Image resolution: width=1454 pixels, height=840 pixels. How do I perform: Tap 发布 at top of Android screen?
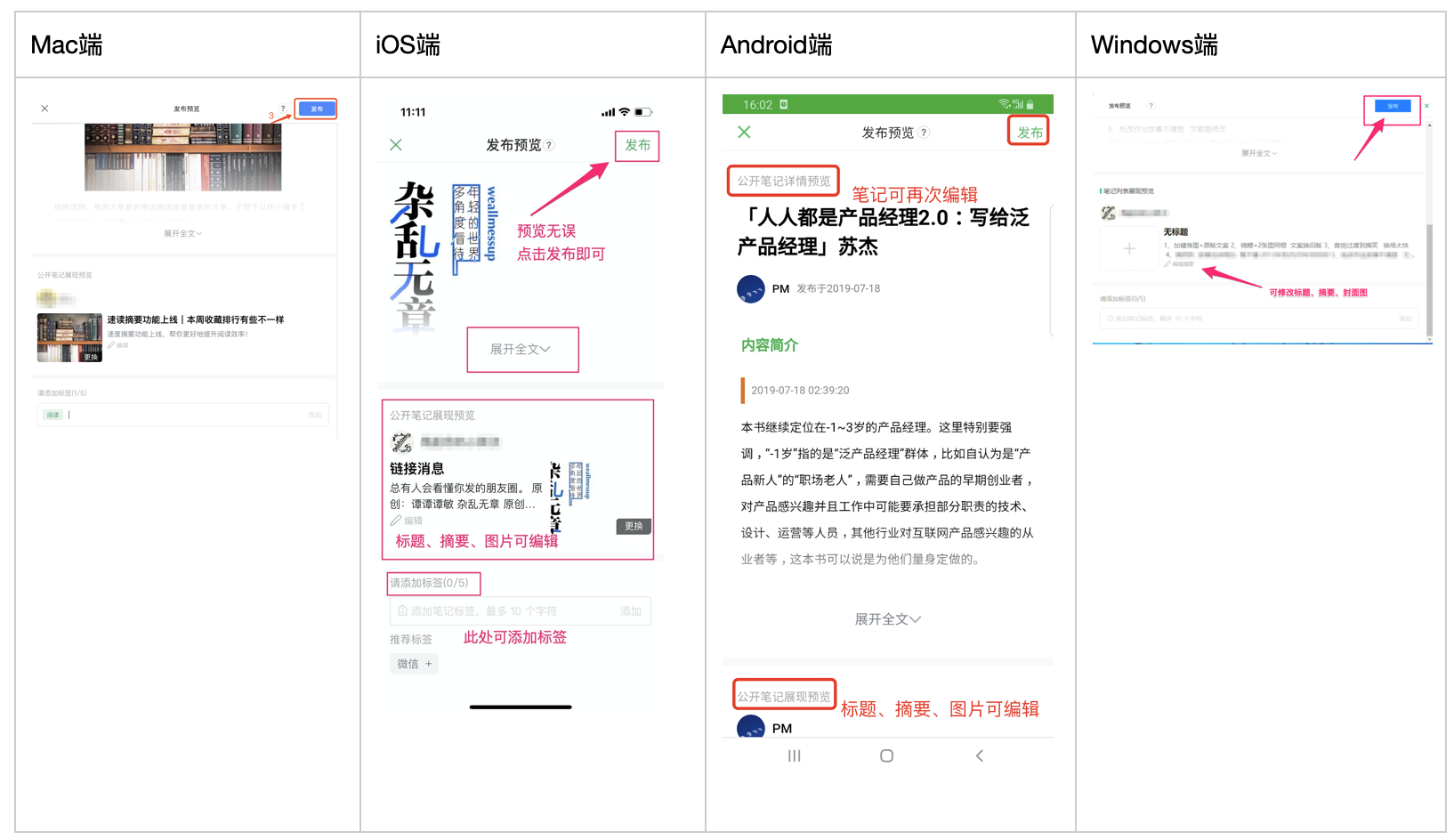coord(1030,133)
